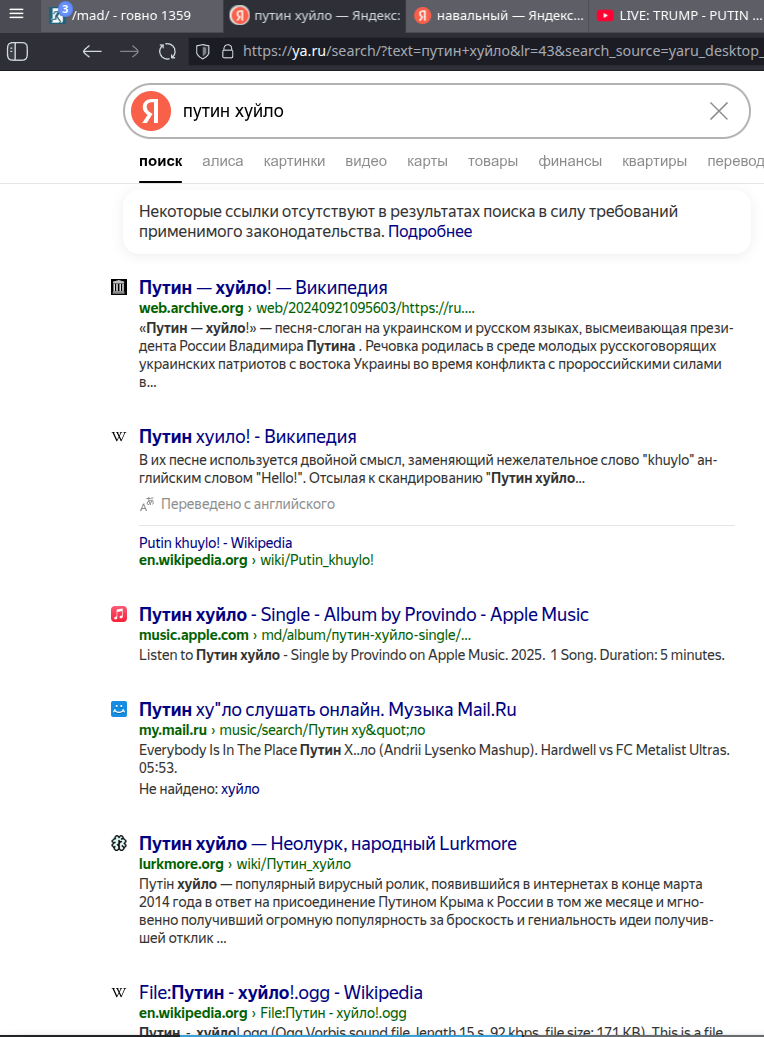Open the Неолурк Lurkmore result title
This screenshot has width=764, height=1037.
[327, 844]
